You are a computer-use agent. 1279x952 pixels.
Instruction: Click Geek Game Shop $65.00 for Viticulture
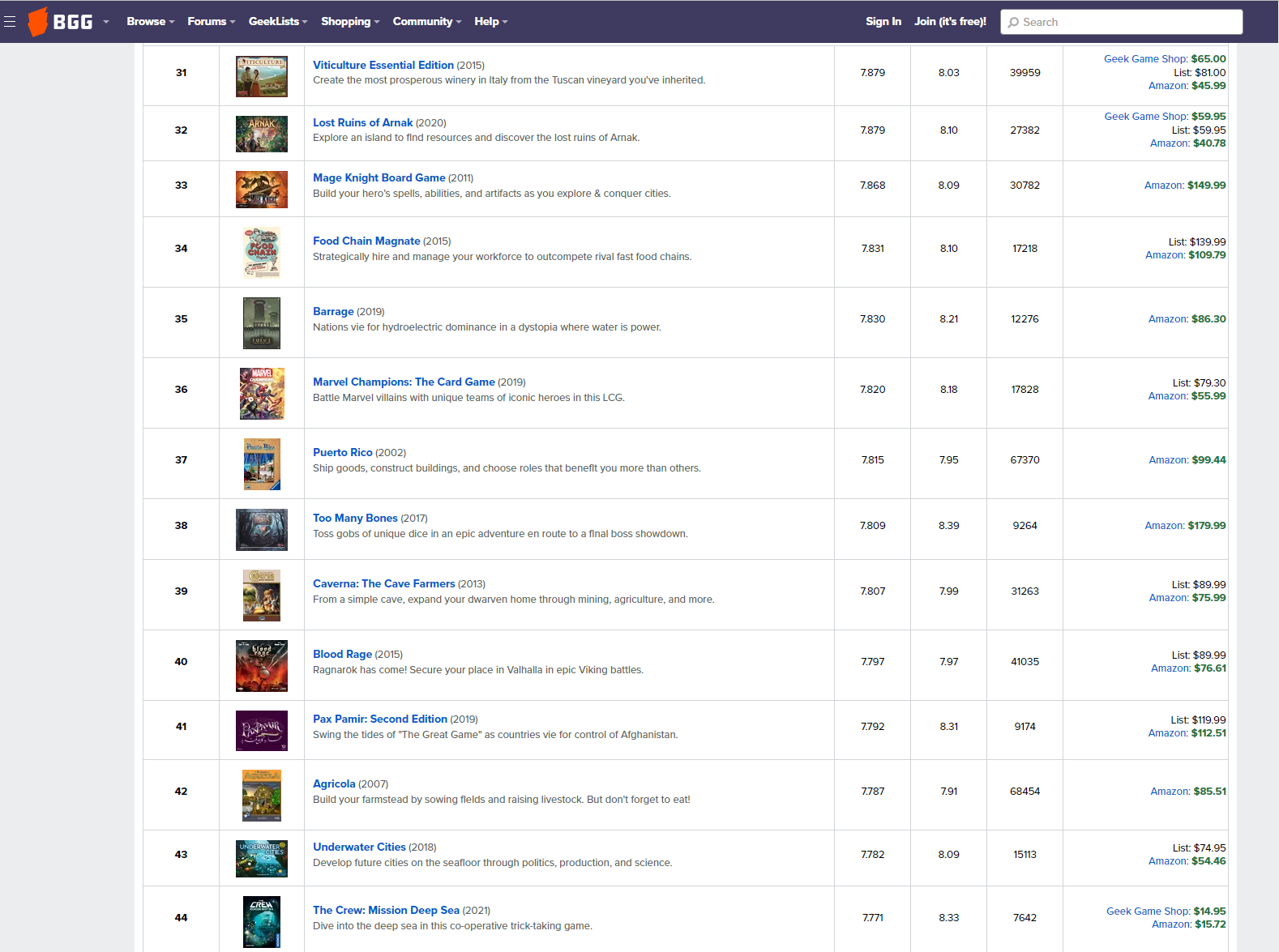tap(1165, 58)
